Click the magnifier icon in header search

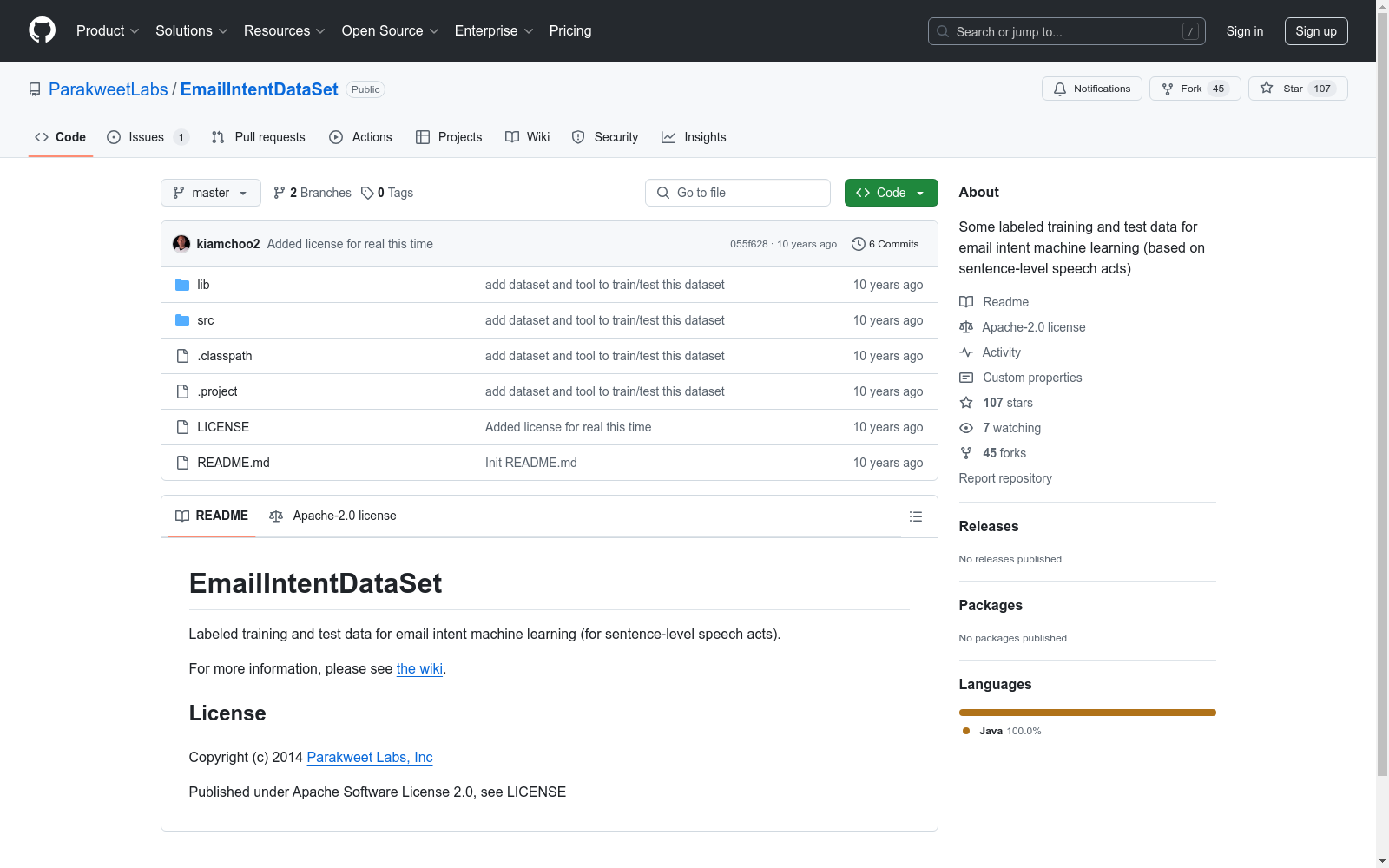click(x=943, y=31)
